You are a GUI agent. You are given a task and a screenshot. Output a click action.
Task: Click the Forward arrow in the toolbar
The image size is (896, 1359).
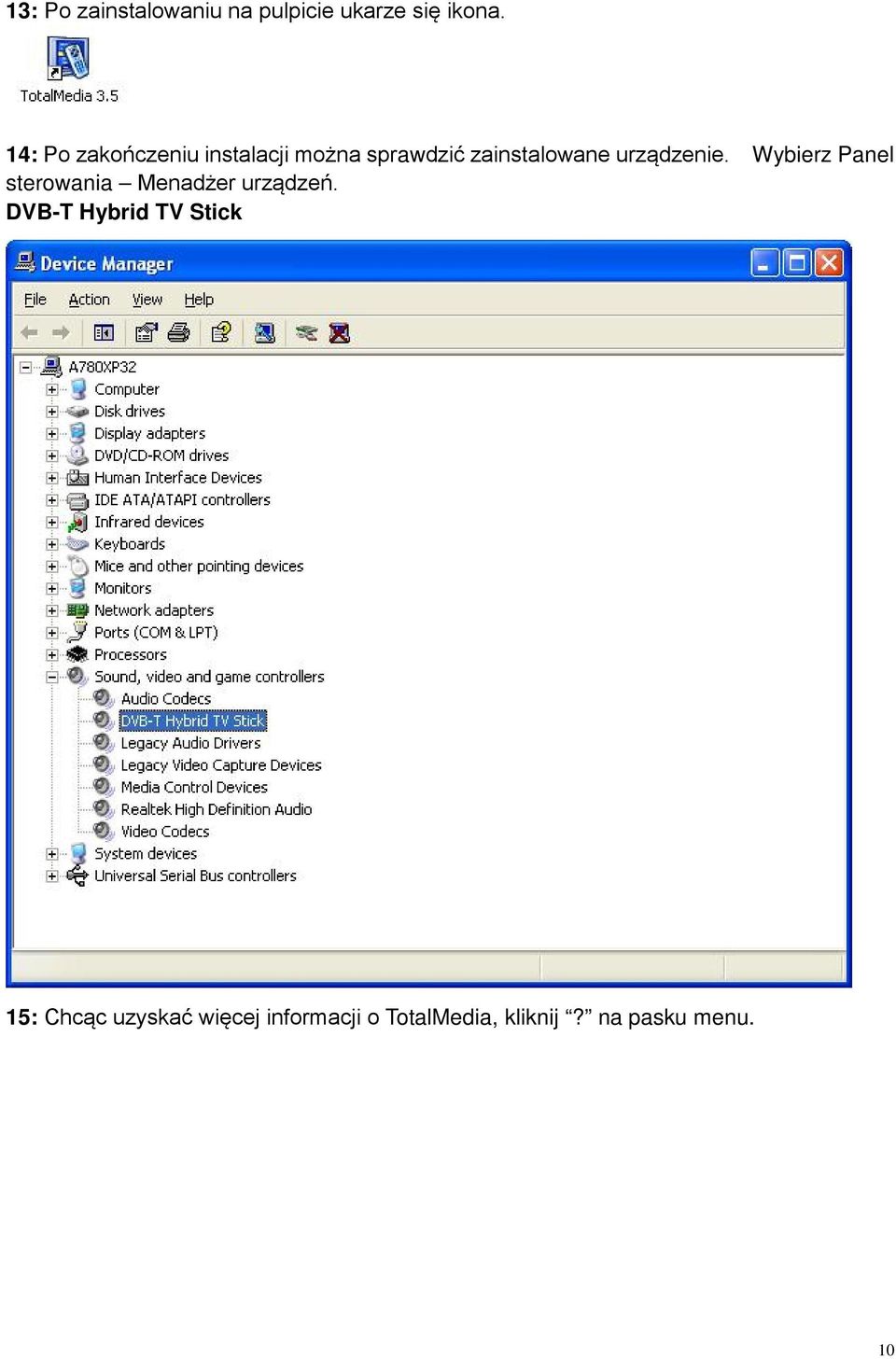62,332
